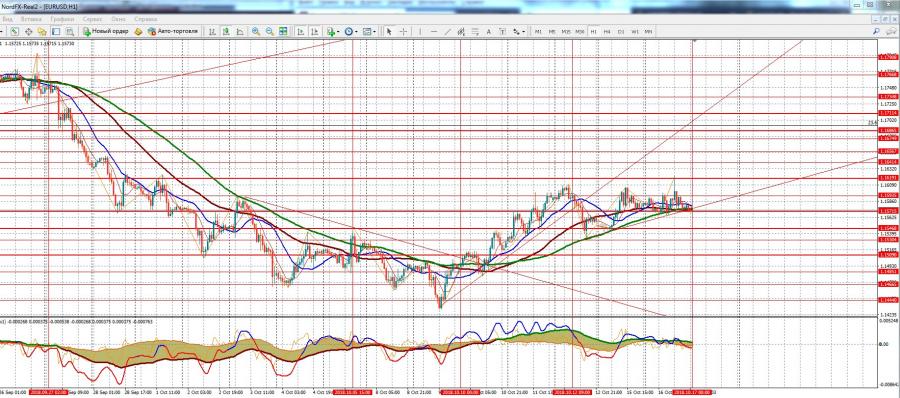Select the text label tool A
Screen dimensions: 900x398
point(488,32)
